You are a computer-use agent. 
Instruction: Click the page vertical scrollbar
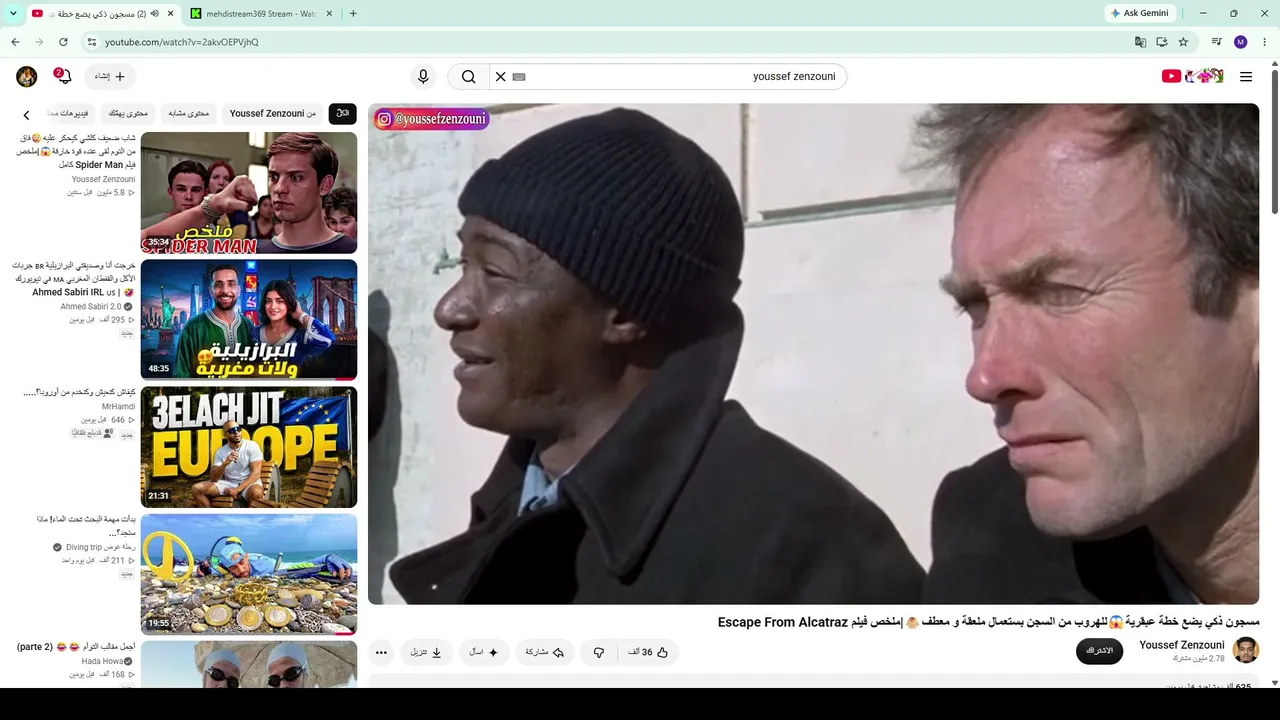(1274, 140)
